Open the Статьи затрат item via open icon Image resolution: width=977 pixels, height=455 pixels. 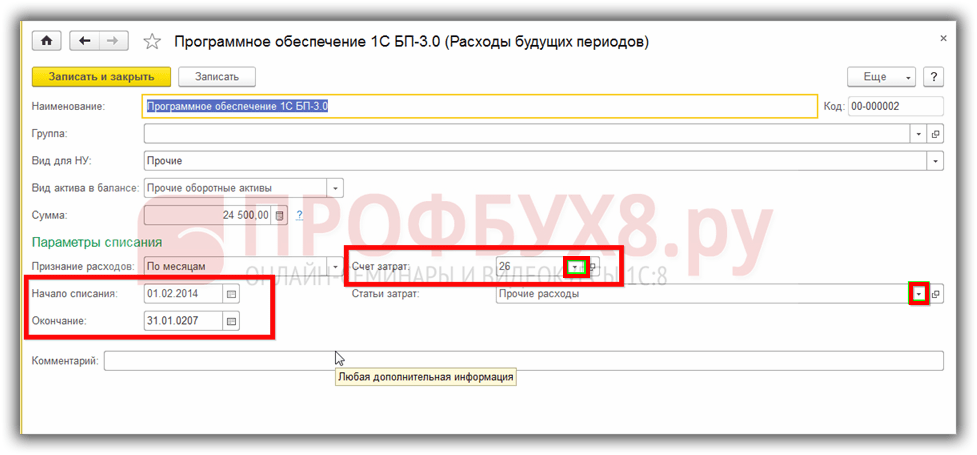click(x=936, y=294)
